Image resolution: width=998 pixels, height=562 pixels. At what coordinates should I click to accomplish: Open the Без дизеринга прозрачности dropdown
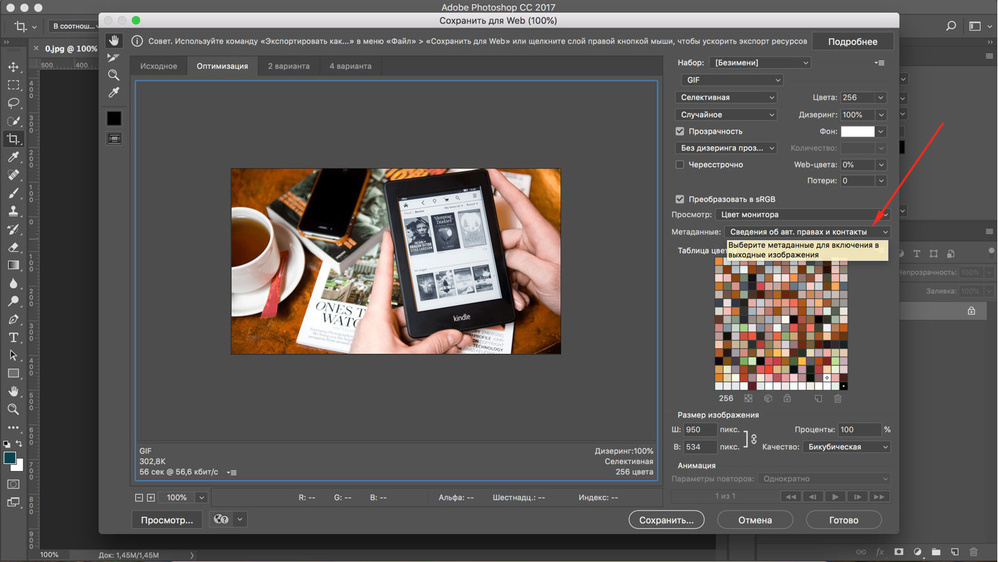(726, 148)
